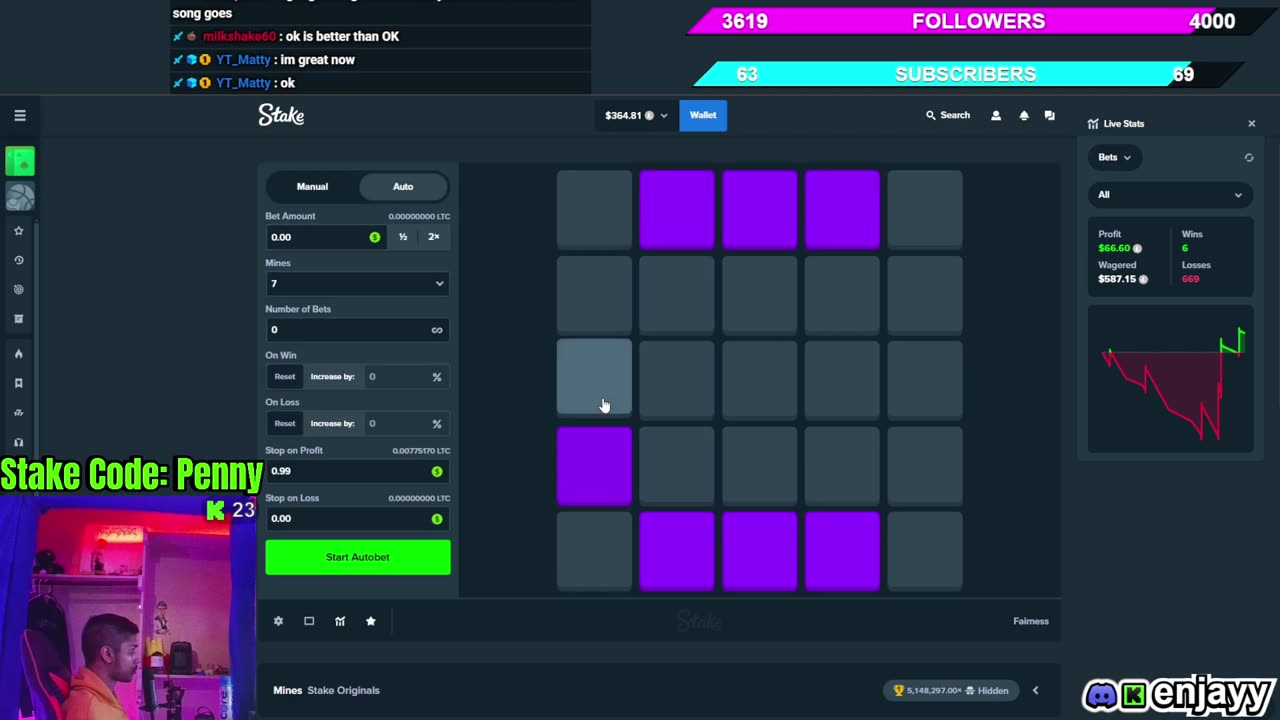Click coin icon in Stop on Profit field
The height and width of the screenshot is (720, 1280).
[437, 471]
